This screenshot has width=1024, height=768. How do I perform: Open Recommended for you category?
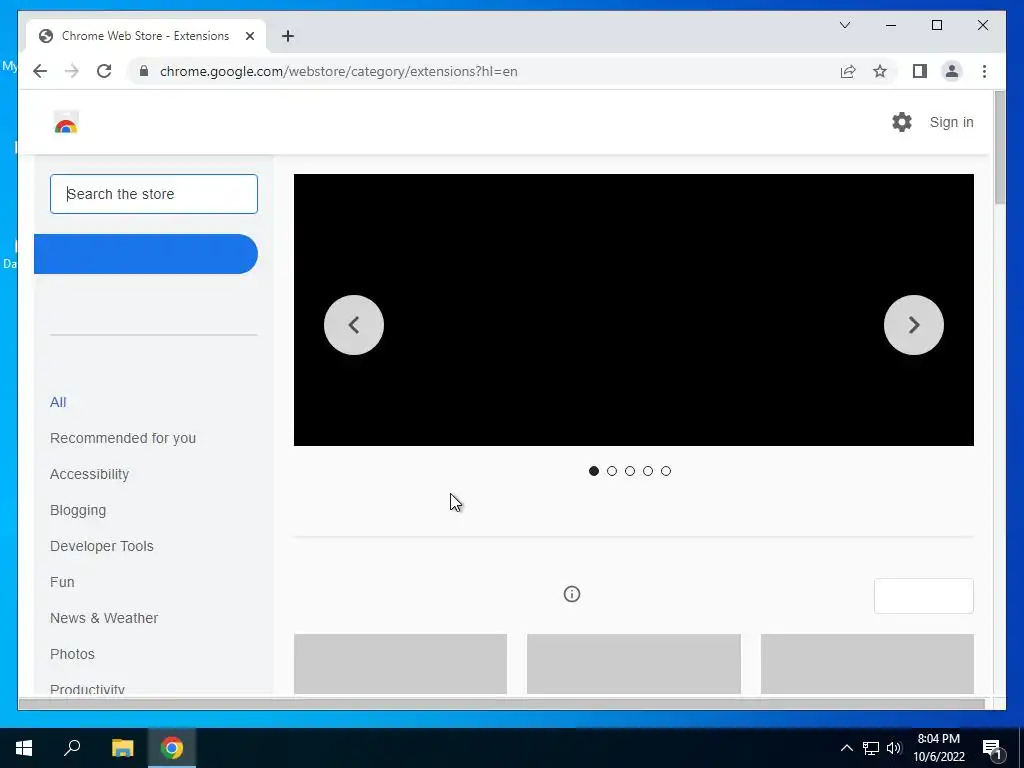pos(123,438)
